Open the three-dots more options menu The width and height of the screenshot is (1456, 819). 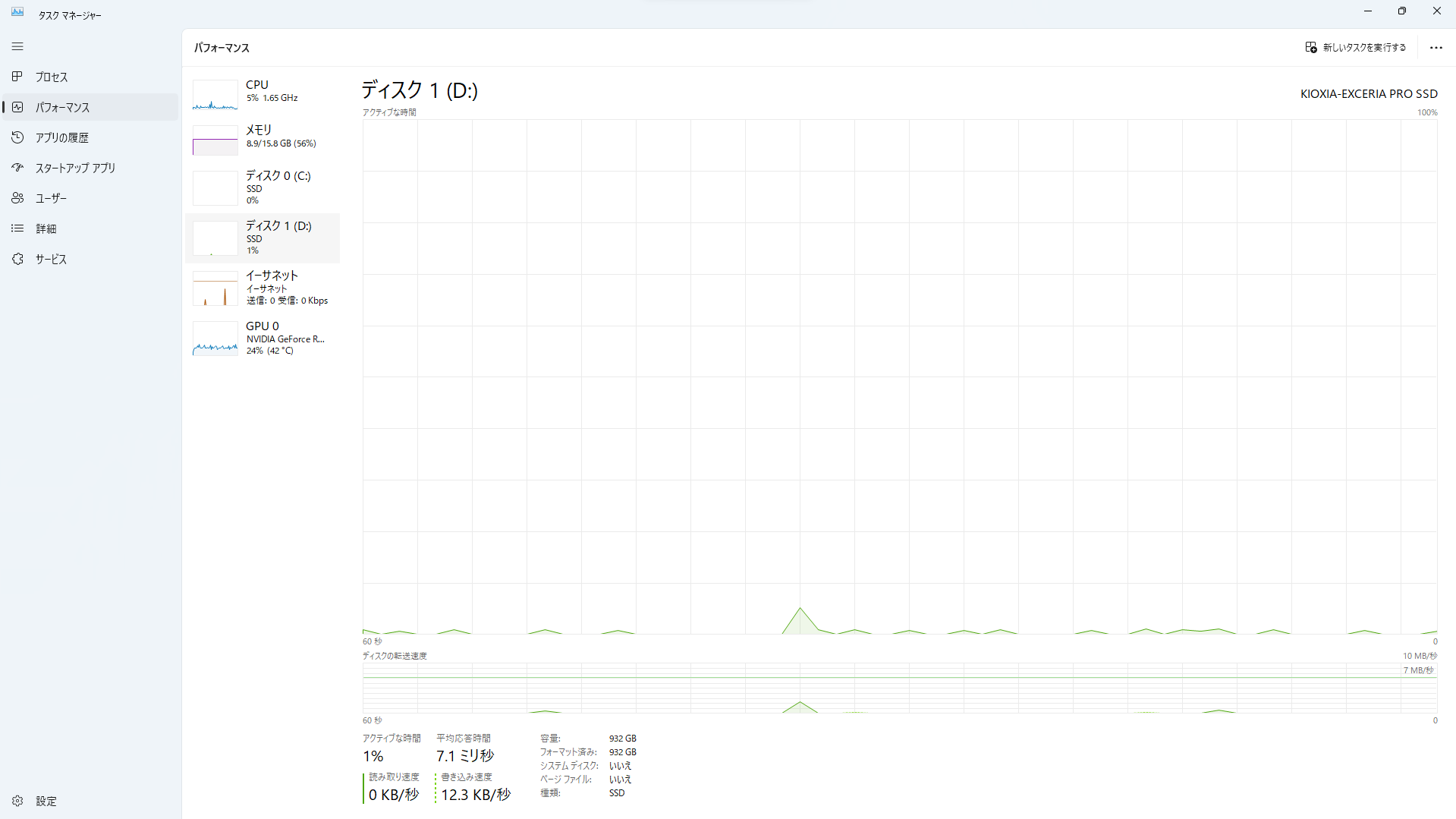[1436, 47]
